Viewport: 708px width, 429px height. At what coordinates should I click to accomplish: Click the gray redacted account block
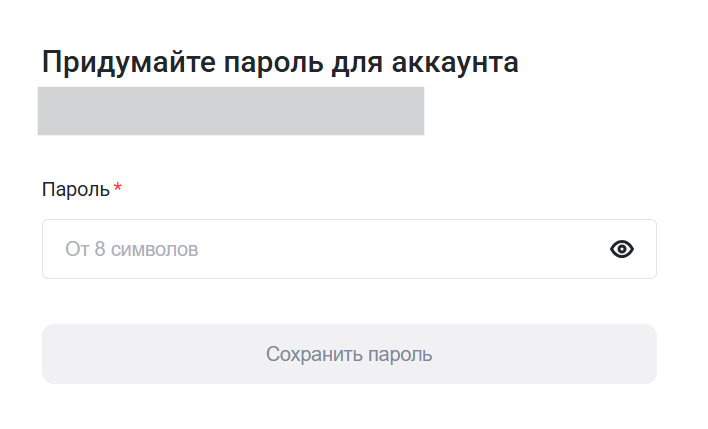point(231,111)
